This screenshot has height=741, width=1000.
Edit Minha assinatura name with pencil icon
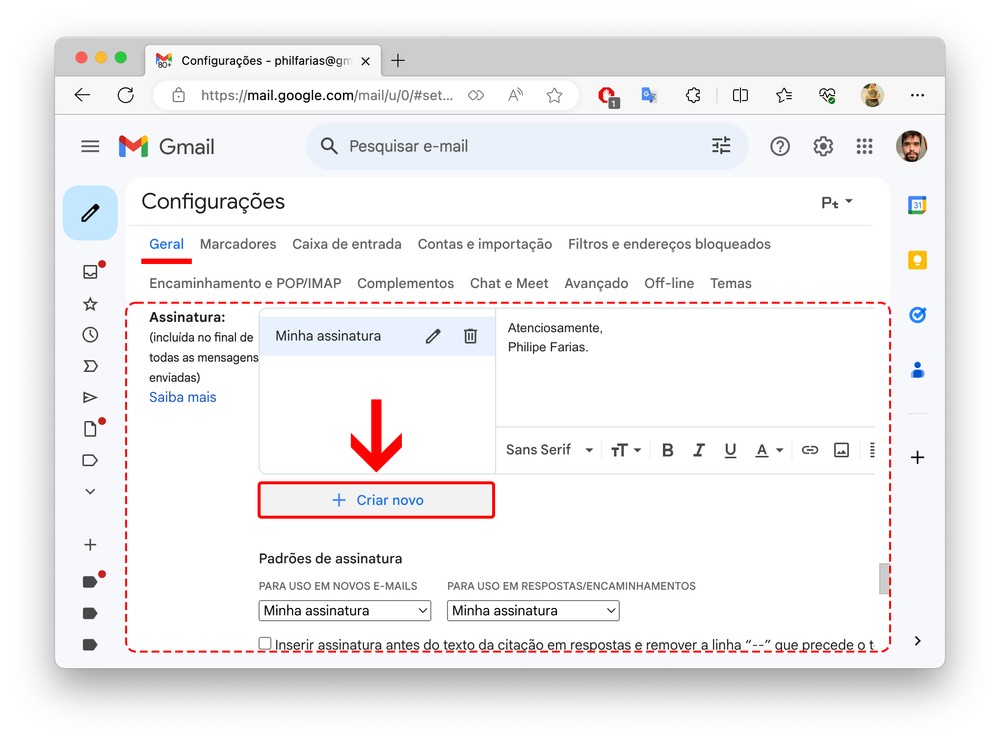pyautogui.click(x=433, y=336)
